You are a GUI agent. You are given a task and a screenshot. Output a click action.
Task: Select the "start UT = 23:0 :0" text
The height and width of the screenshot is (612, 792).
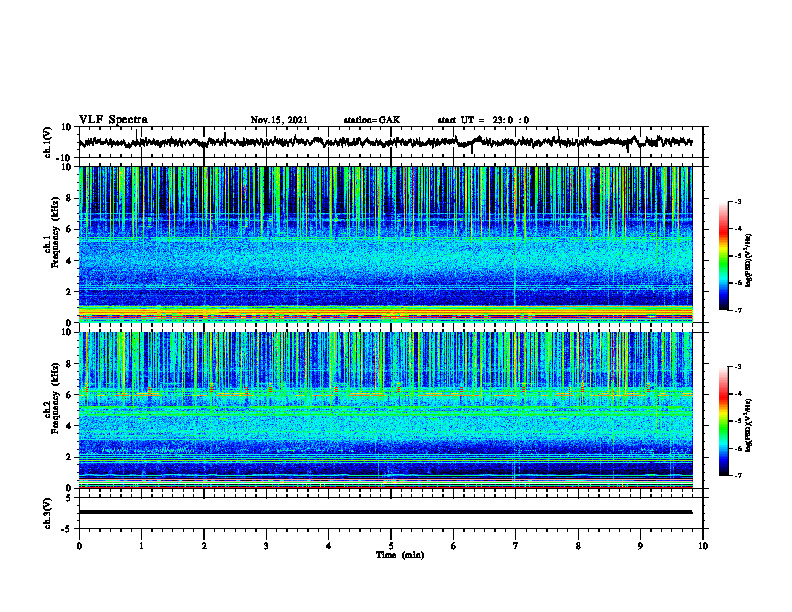[483, 120]
